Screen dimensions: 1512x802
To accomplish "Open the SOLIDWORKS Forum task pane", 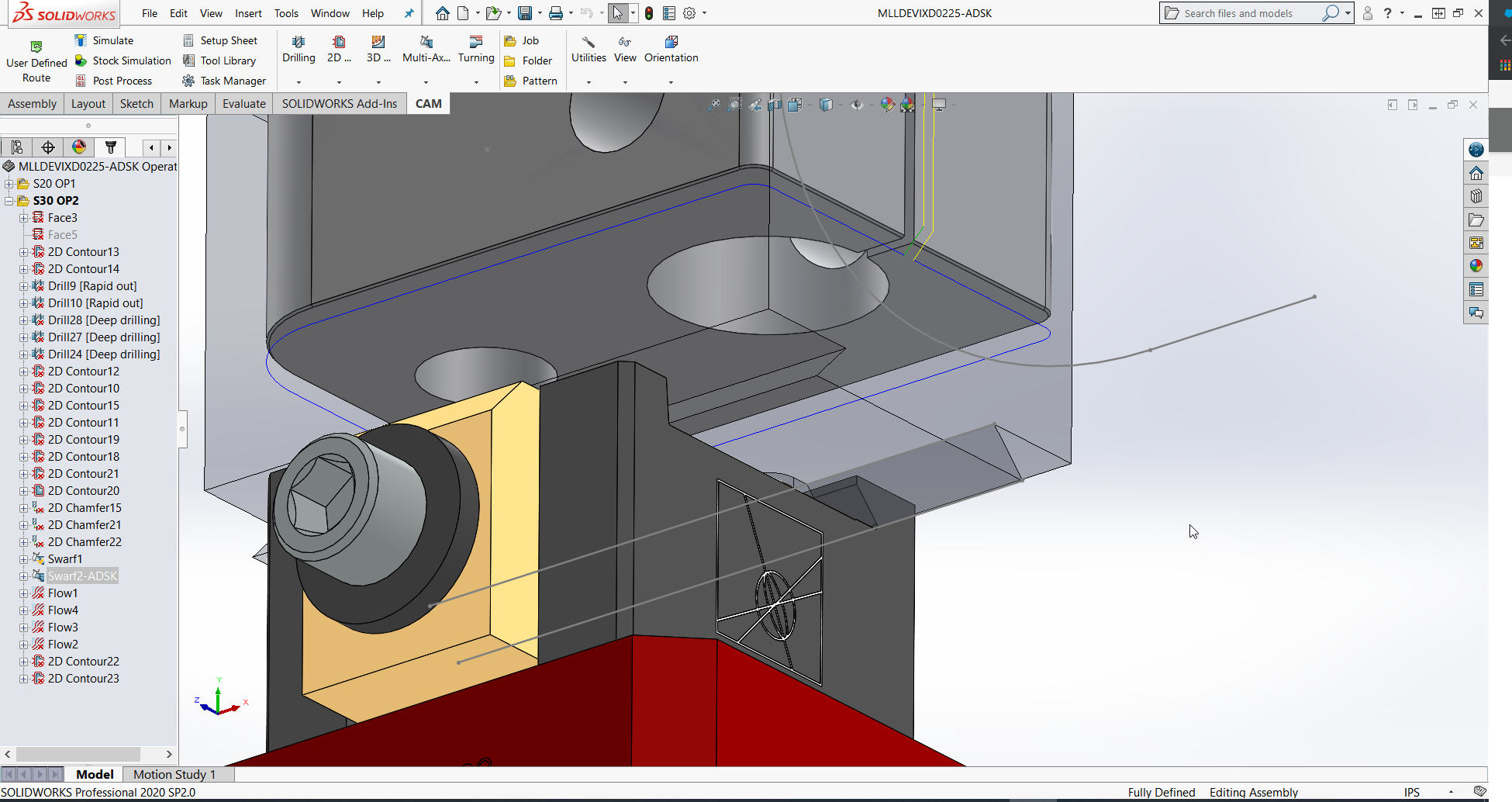I will pyautogui.click(x=1476, y=313).
